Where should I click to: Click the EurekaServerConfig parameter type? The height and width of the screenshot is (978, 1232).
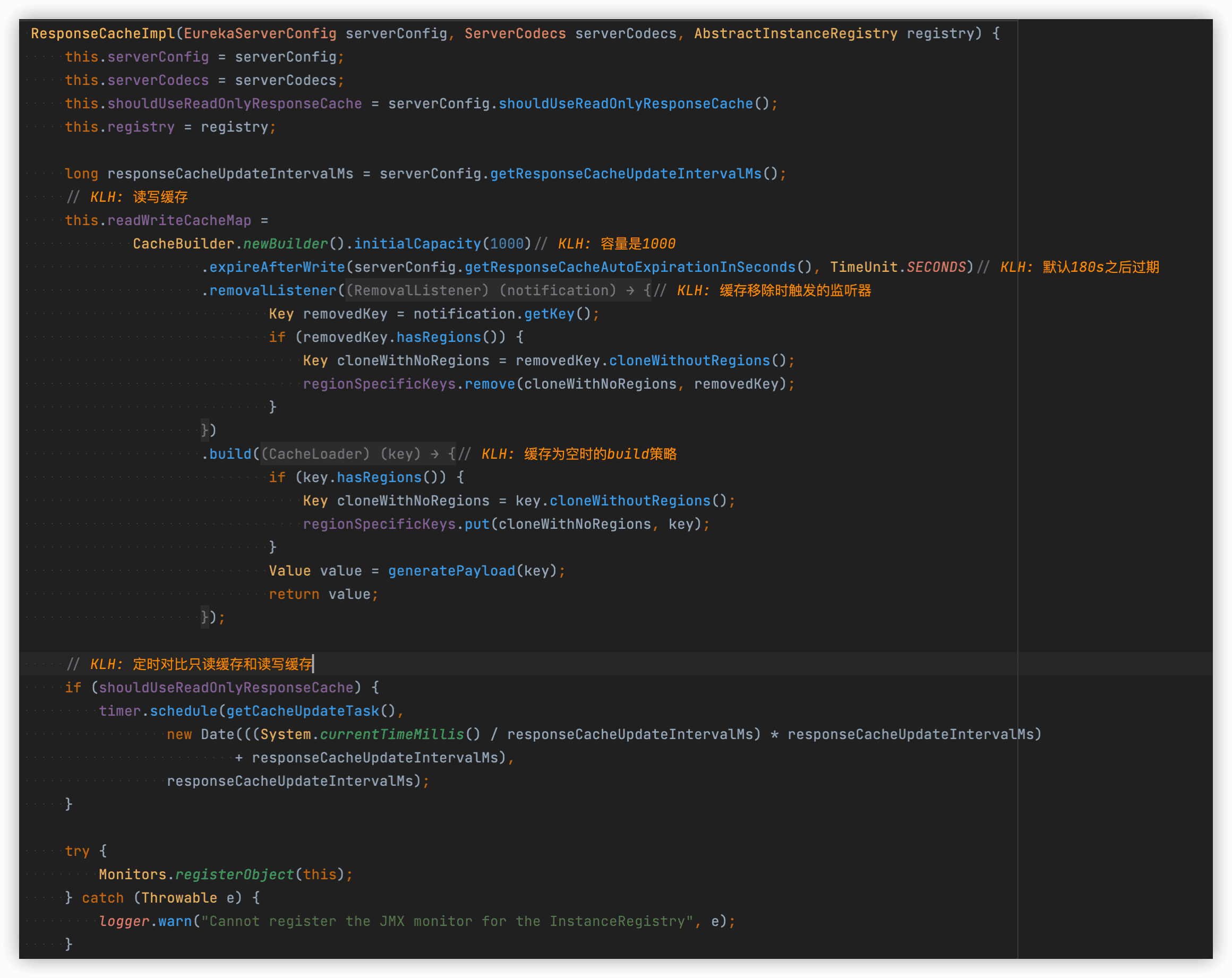click(x=260, y=33)
